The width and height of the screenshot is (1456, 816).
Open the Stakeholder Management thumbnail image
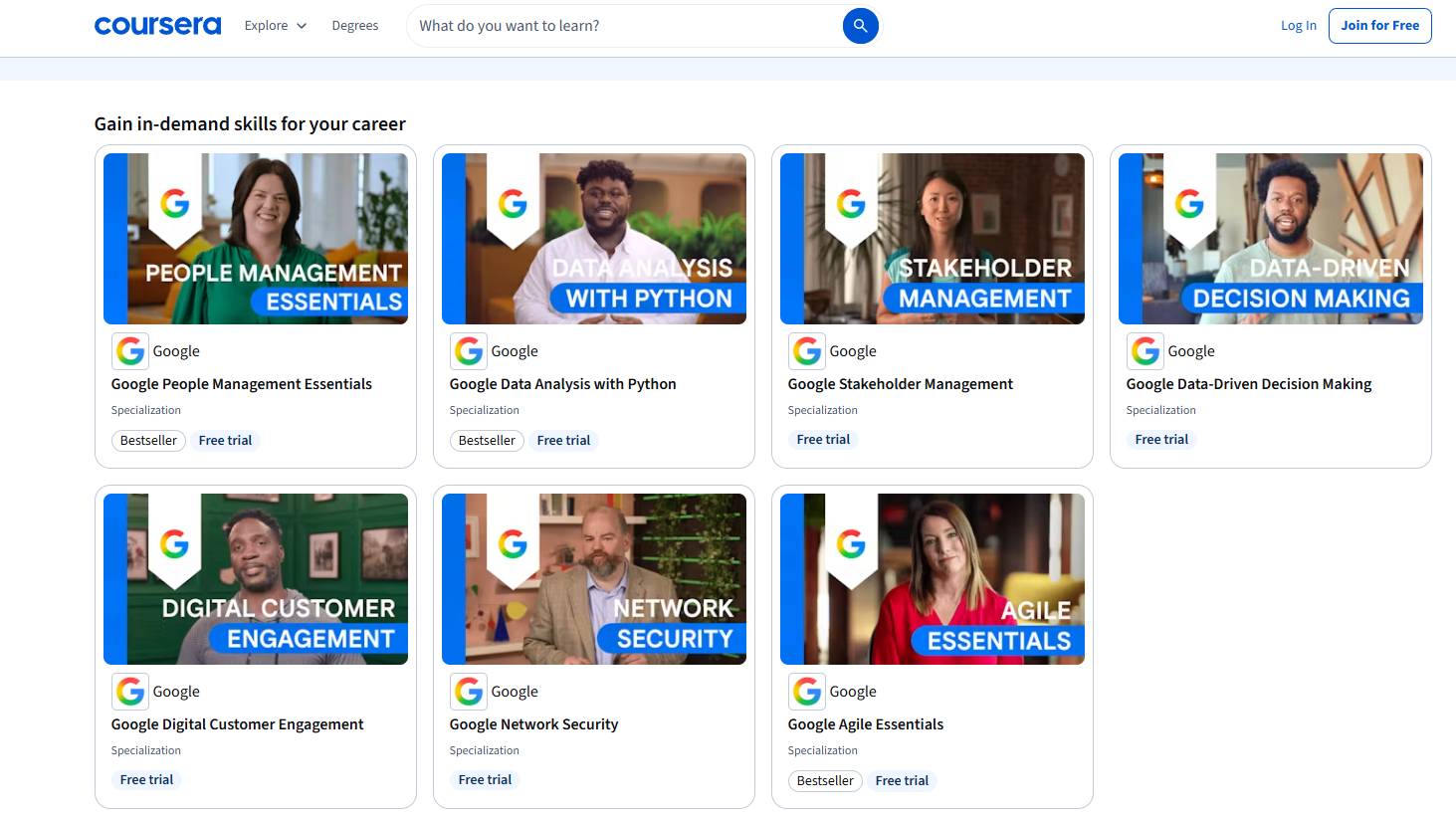pyautogui.click(x=933, y=239)
